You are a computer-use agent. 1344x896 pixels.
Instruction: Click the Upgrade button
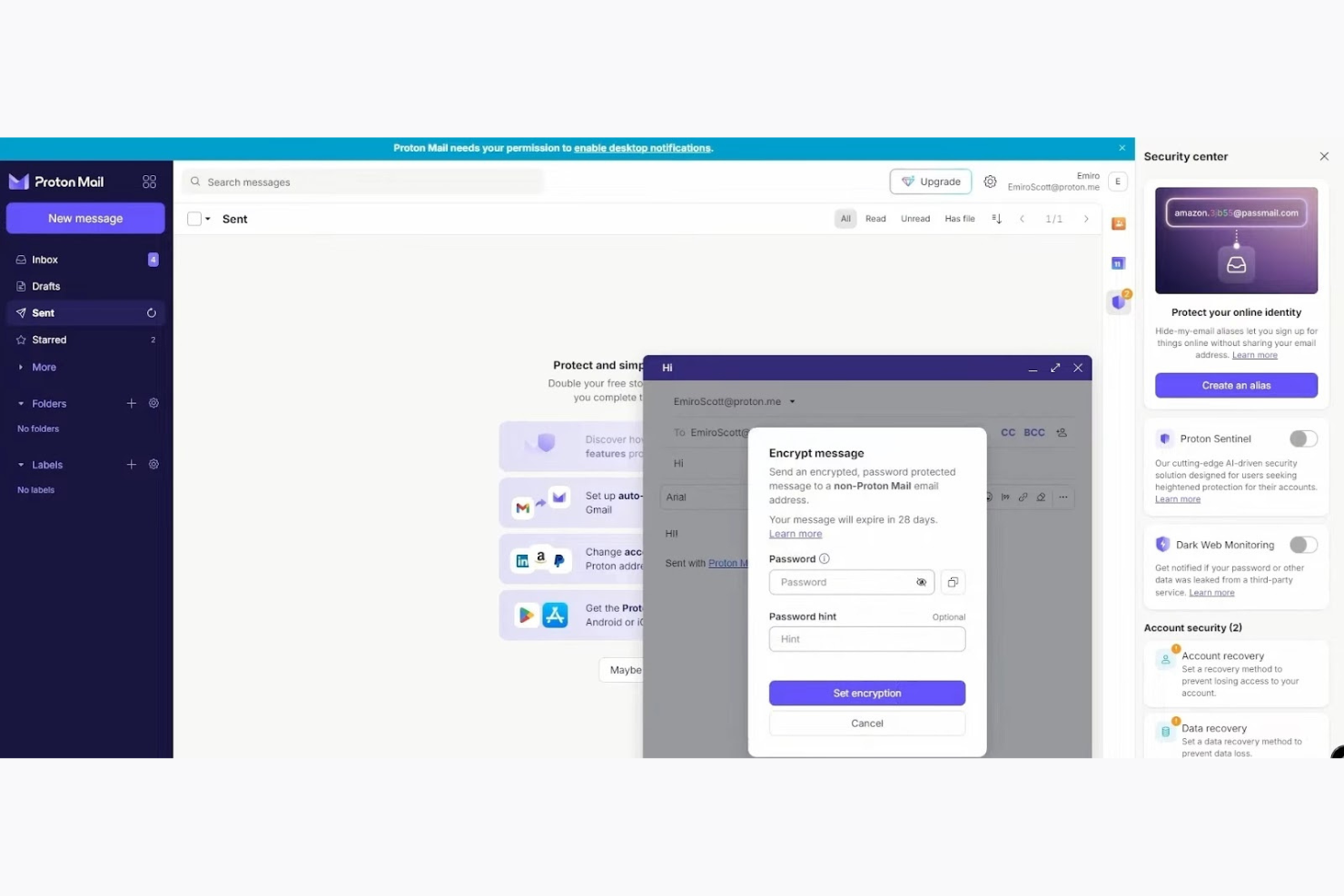pos(931,182)
